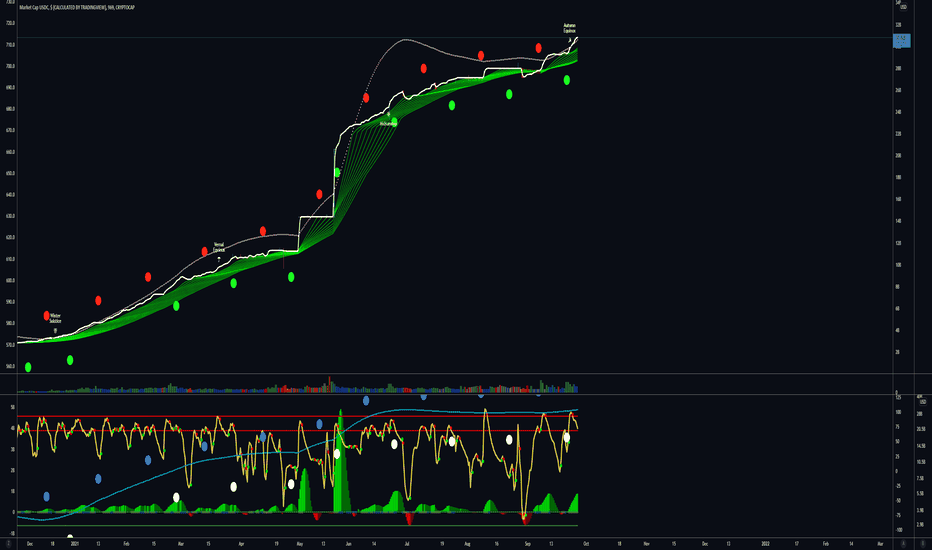The height and width of the screenshot is (550, 932).
Task: Select the Vernal Equinox annotation label
Action: (219, 247)
